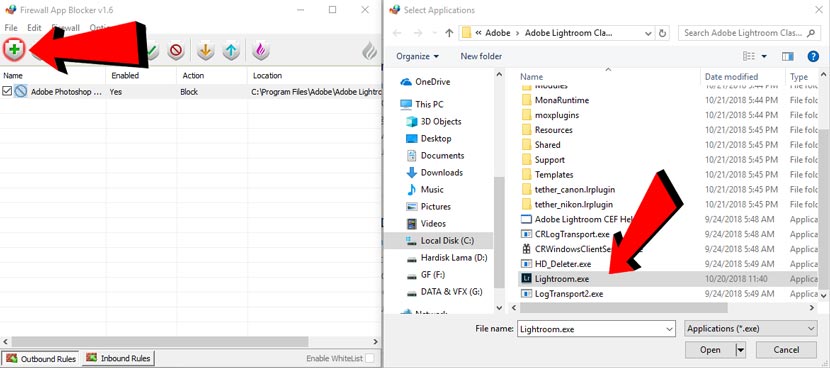Screen dimensions: 830x368
Task: Click the New folder button
Action: (481, 56)
